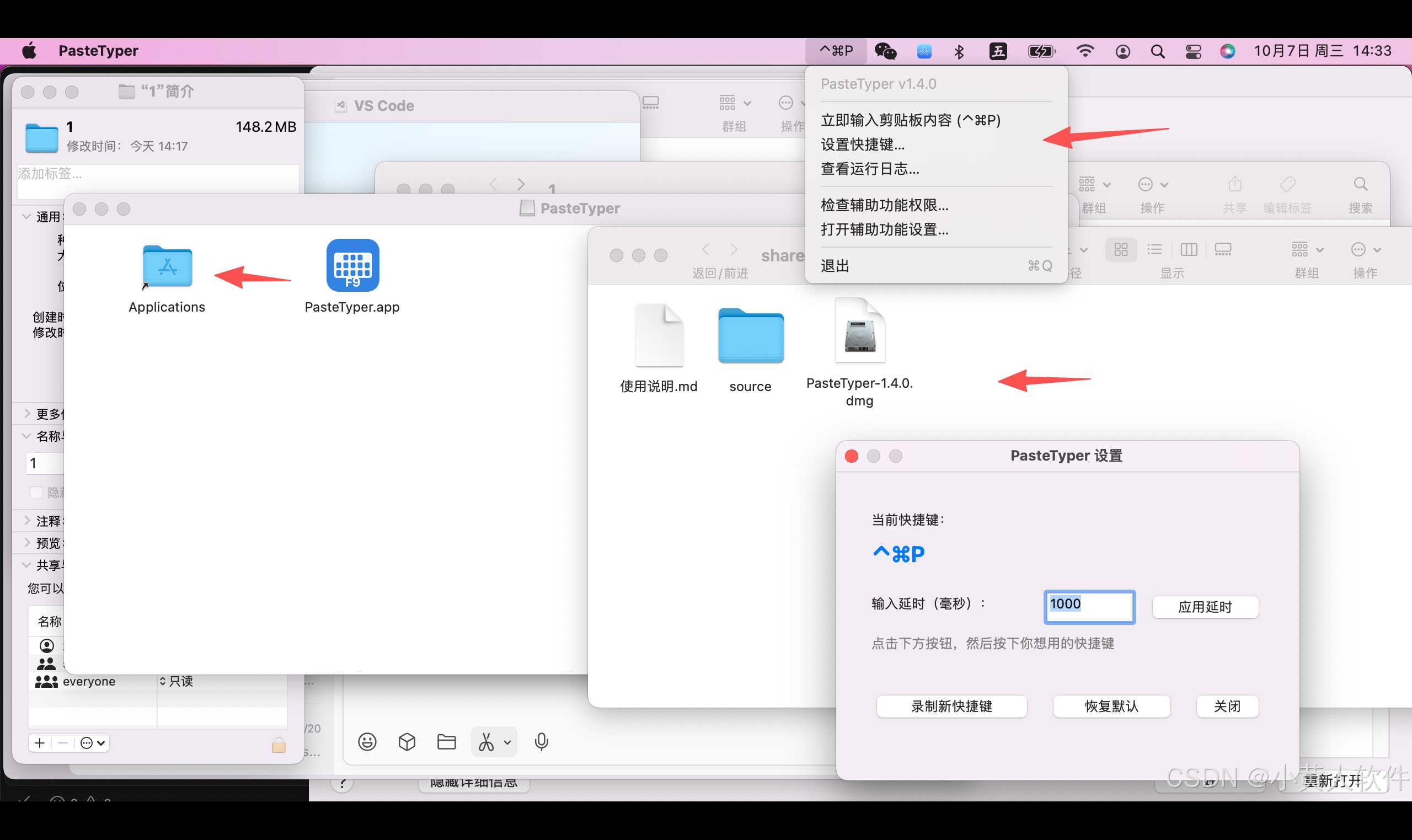Viewport: 1412px width, 840px height.
Task: Collapse the 通用 section in info window
Action: click(26, 216)
